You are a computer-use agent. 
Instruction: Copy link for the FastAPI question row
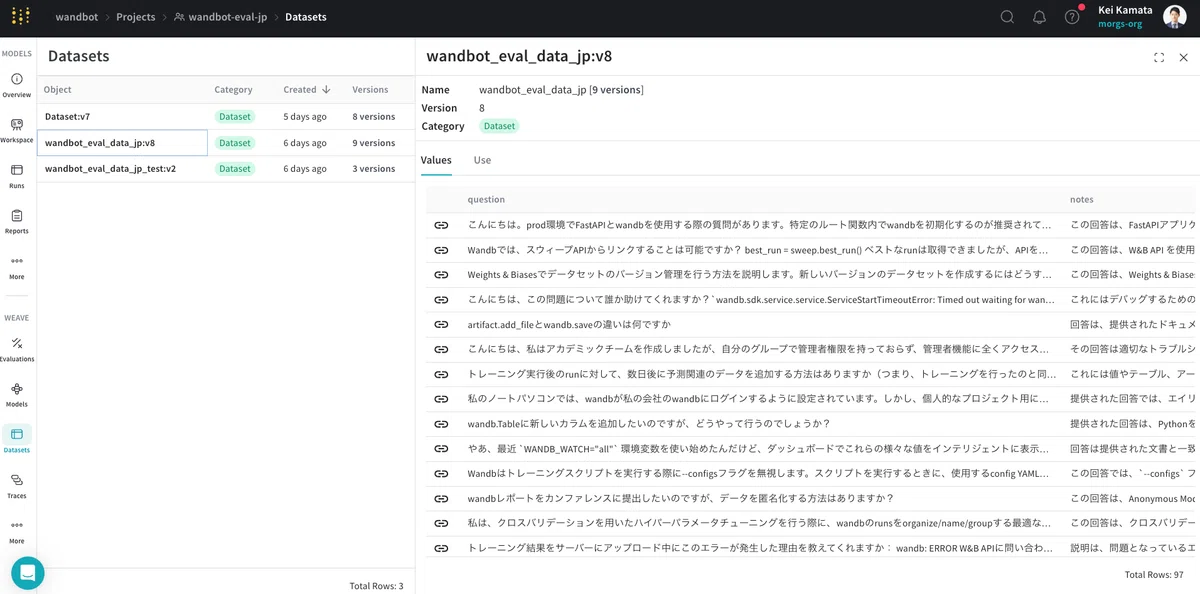(441, 225)
